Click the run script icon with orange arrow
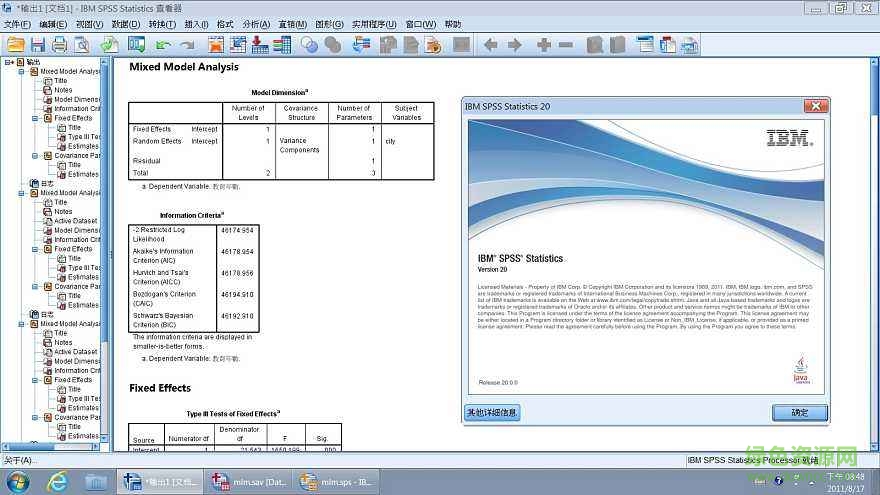The image size is (880, 495). point(433,45)
